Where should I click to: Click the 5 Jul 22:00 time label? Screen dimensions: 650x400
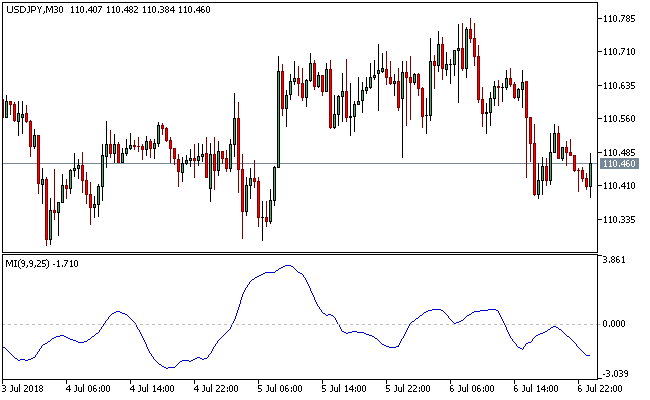click(x=408, y=389)
